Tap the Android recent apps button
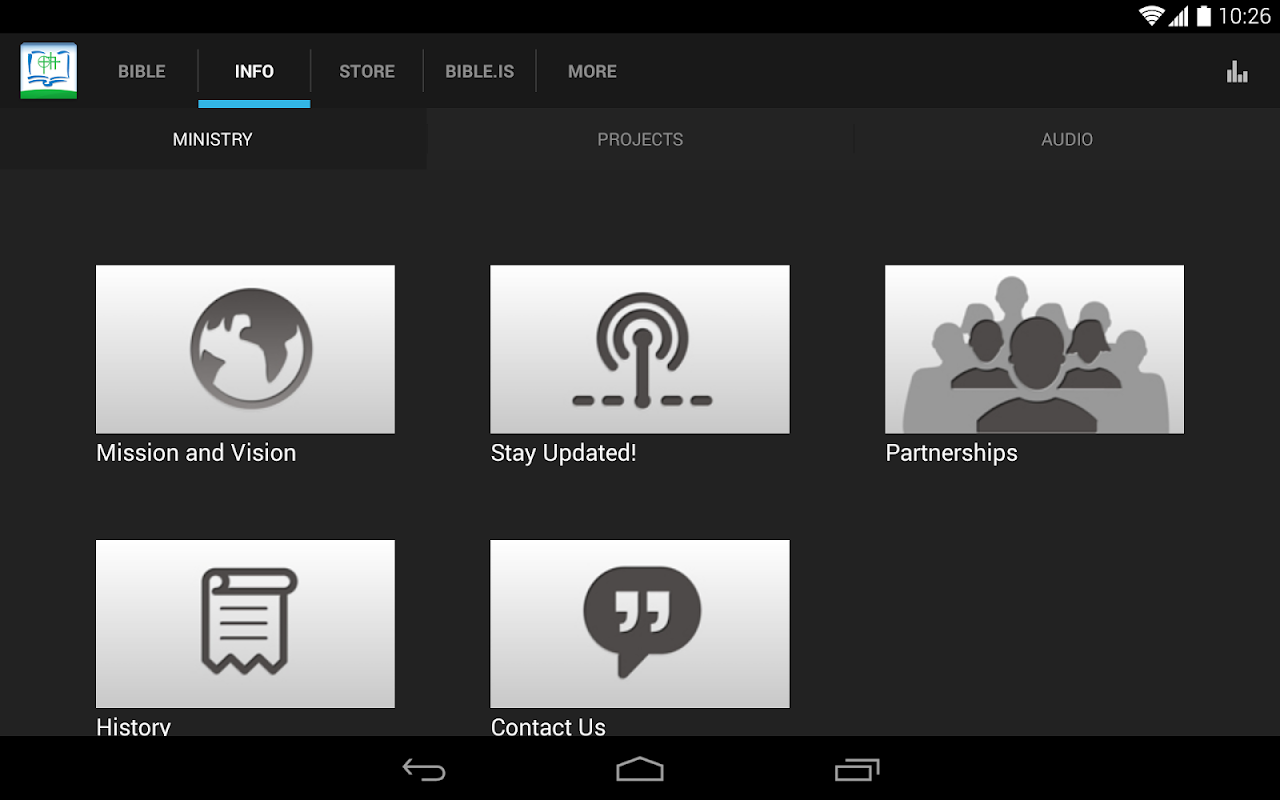1280x800 pixels. click(857, 769)
